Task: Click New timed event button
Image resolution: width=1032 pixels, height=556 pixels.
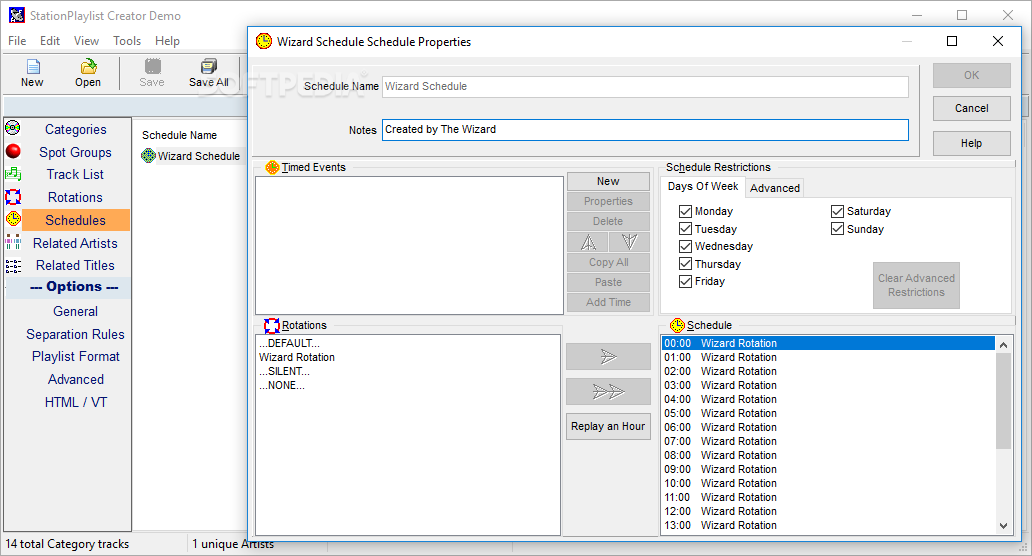Action: pyautogui.click(x=608, y=182)
